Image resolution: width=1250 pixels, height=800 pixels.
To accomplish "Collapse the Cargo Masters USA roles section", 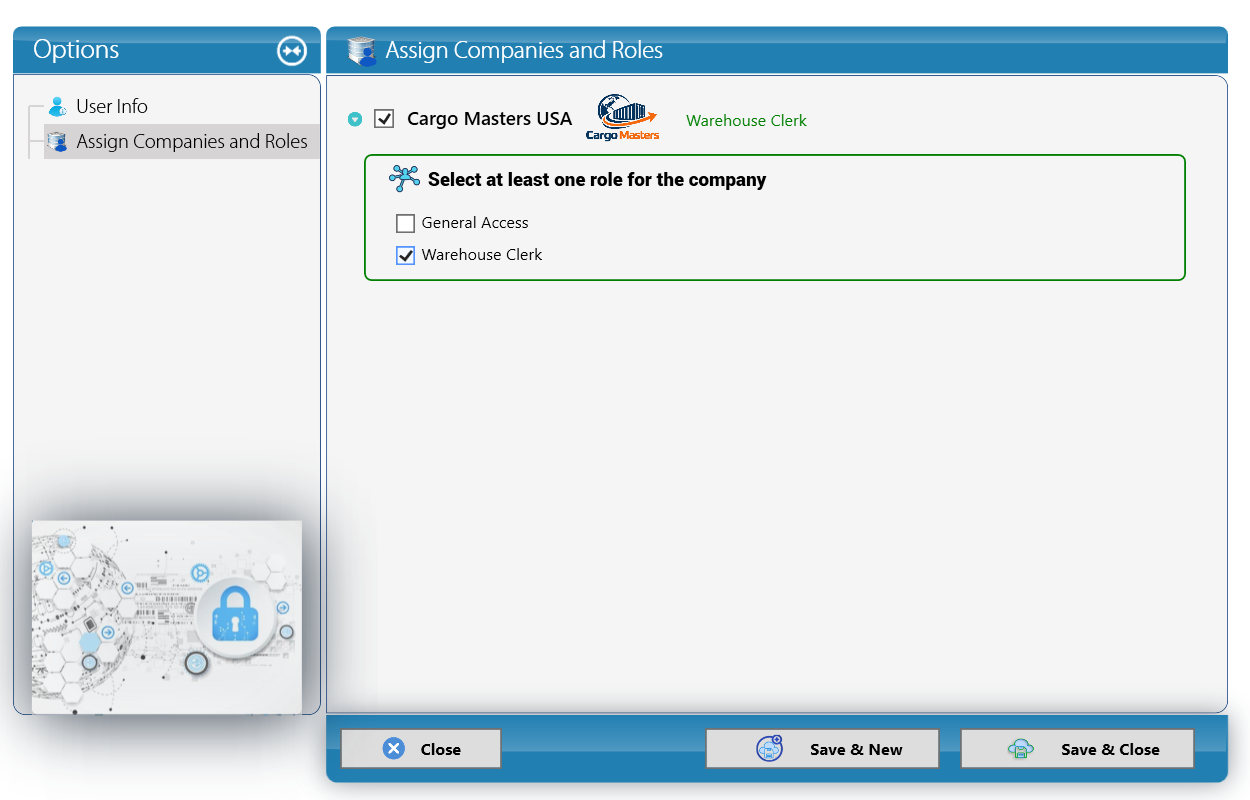I will (354, 120).
